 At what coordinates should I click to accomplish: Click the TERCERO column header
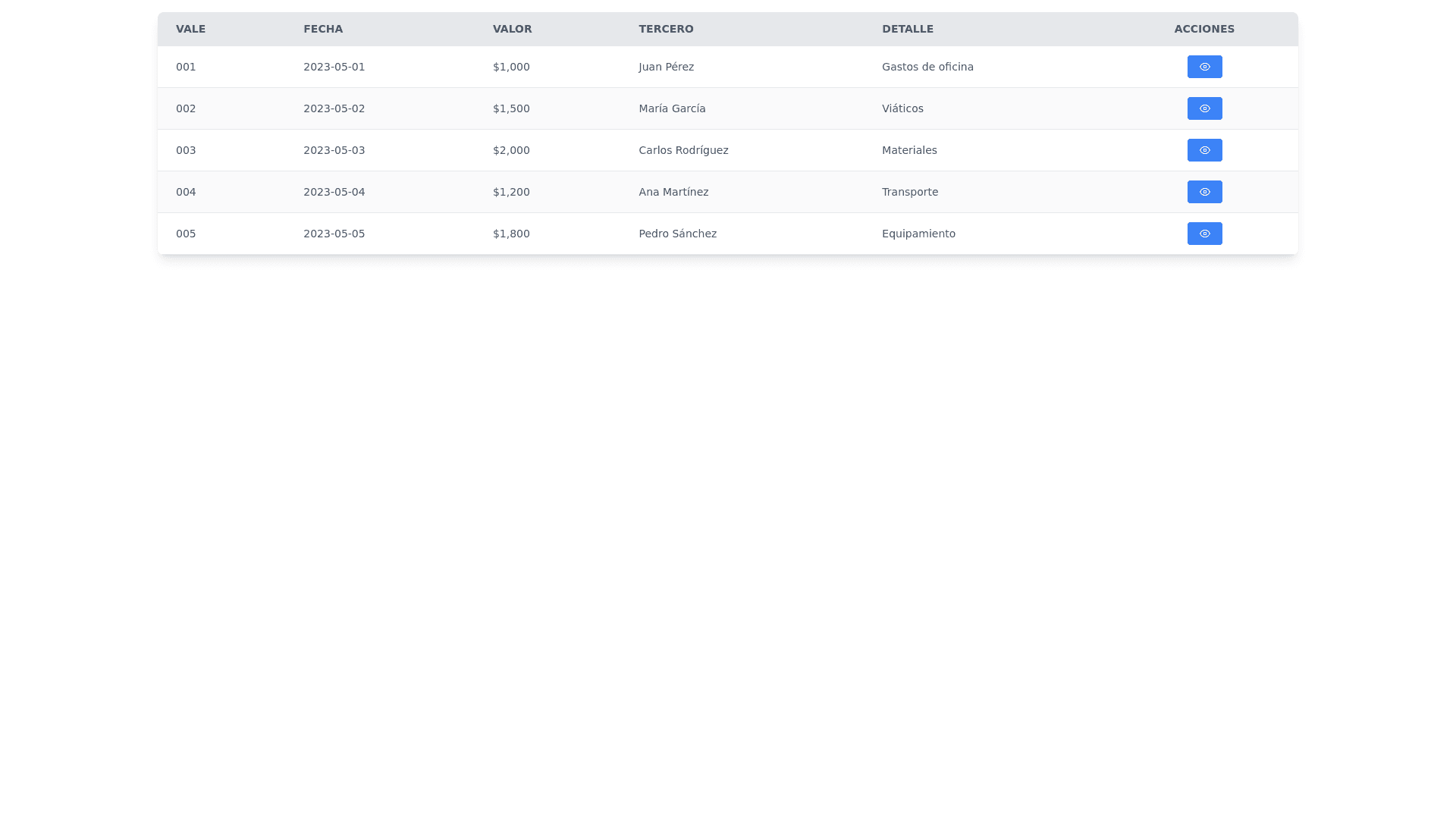click(x=666, y=29)
